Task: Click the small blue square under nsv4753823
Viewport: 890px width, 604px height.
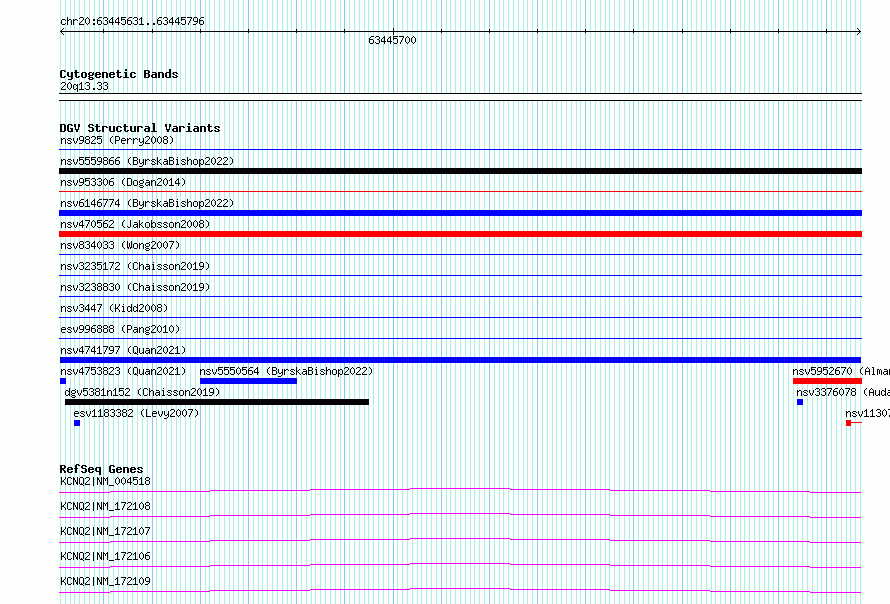Action: [63, 381]
